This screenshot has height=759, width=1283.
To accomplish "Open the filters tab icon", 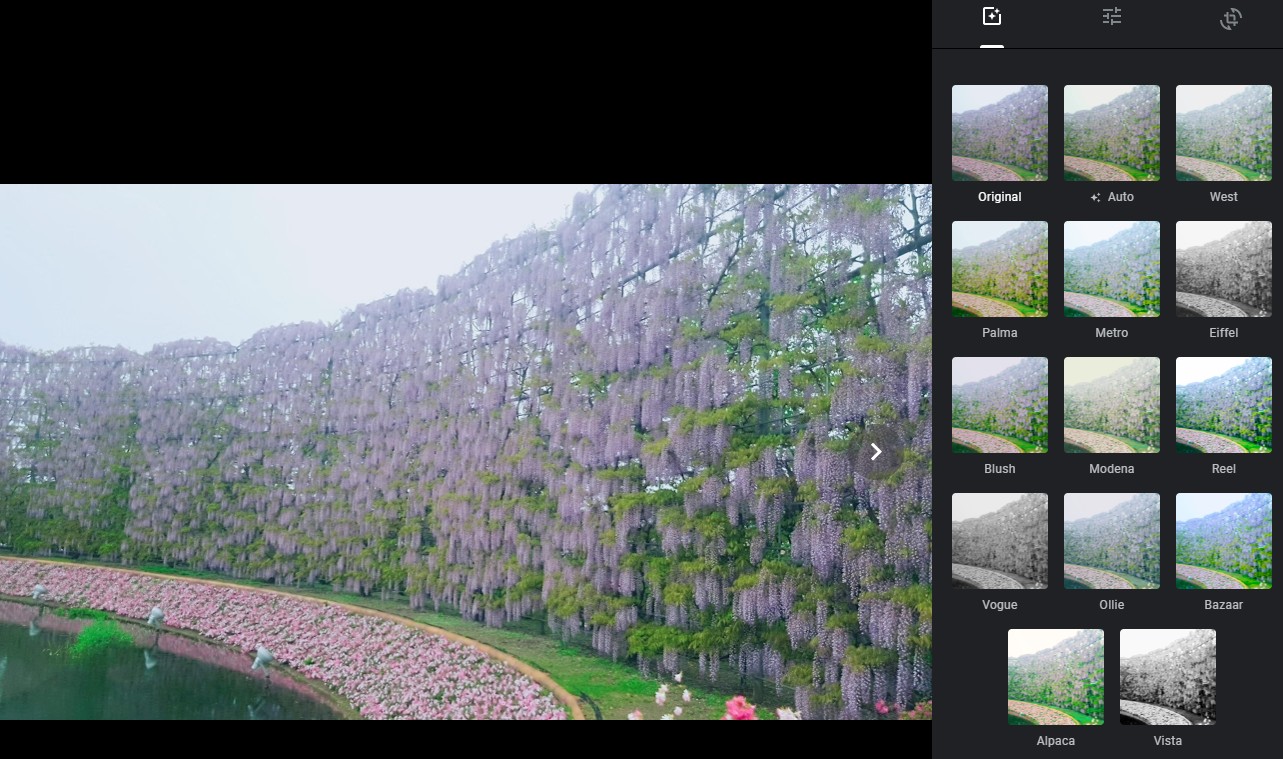I will pos(991,17).
